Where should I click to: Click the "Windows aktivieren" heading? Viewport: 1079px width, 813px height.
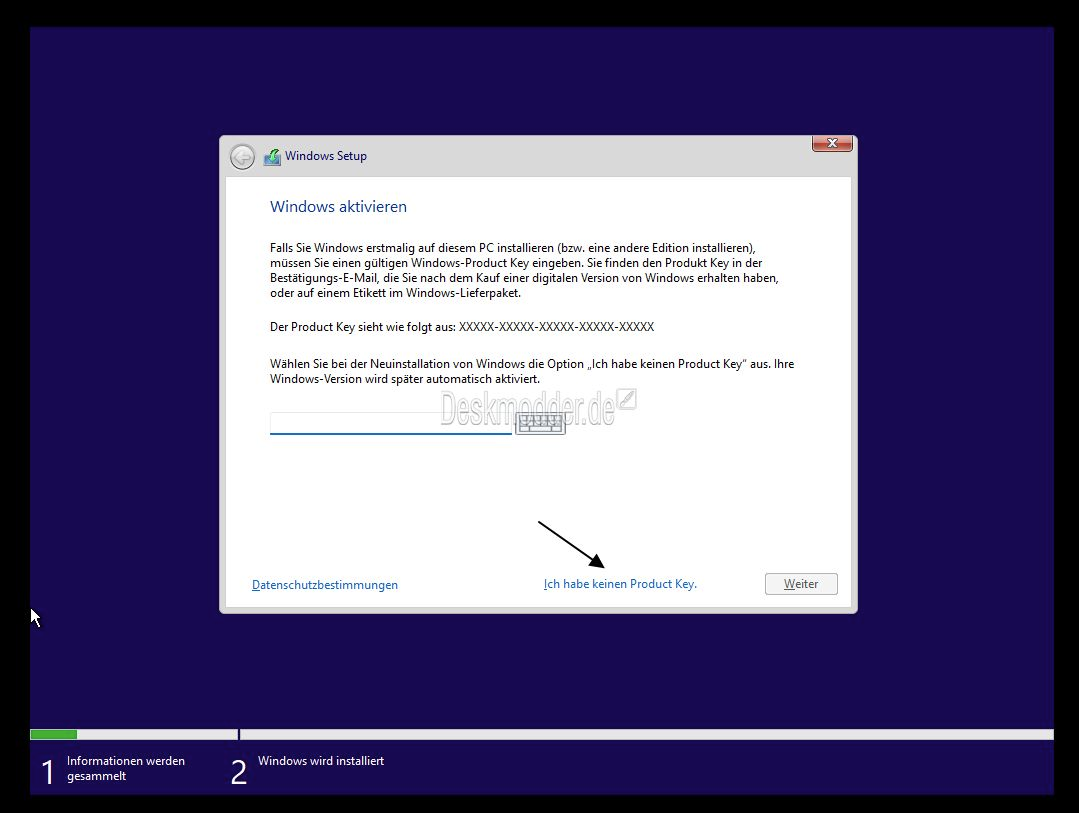pyautogui.click(x=338, y=207)
